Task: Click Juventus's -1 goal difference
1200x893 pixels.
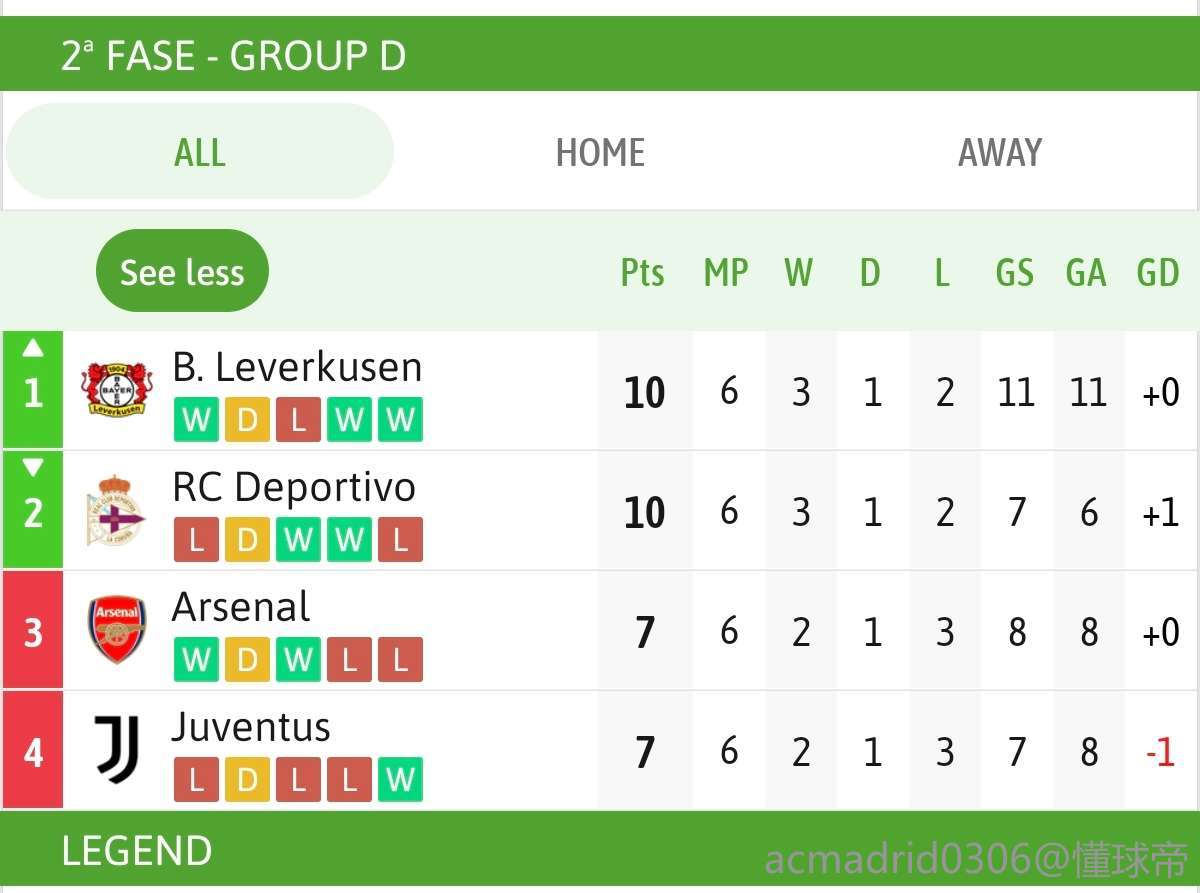Action: (1160, 751)
